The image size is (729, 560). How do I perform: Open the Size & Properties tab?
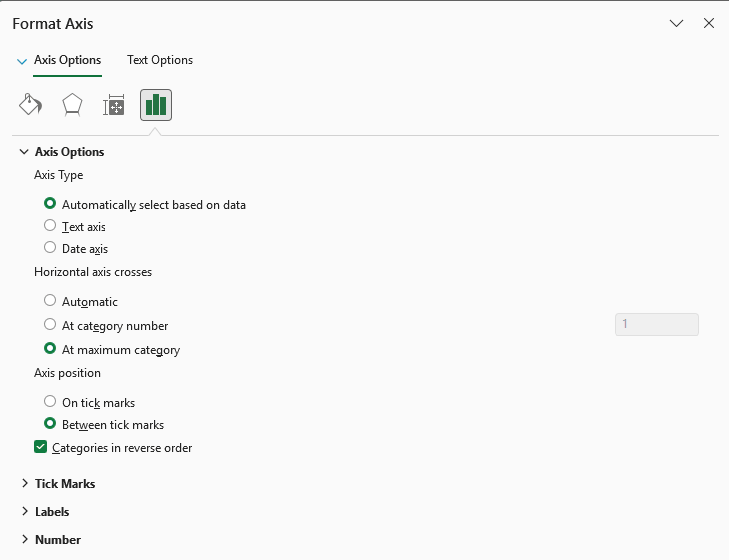(x=114, y=105)
